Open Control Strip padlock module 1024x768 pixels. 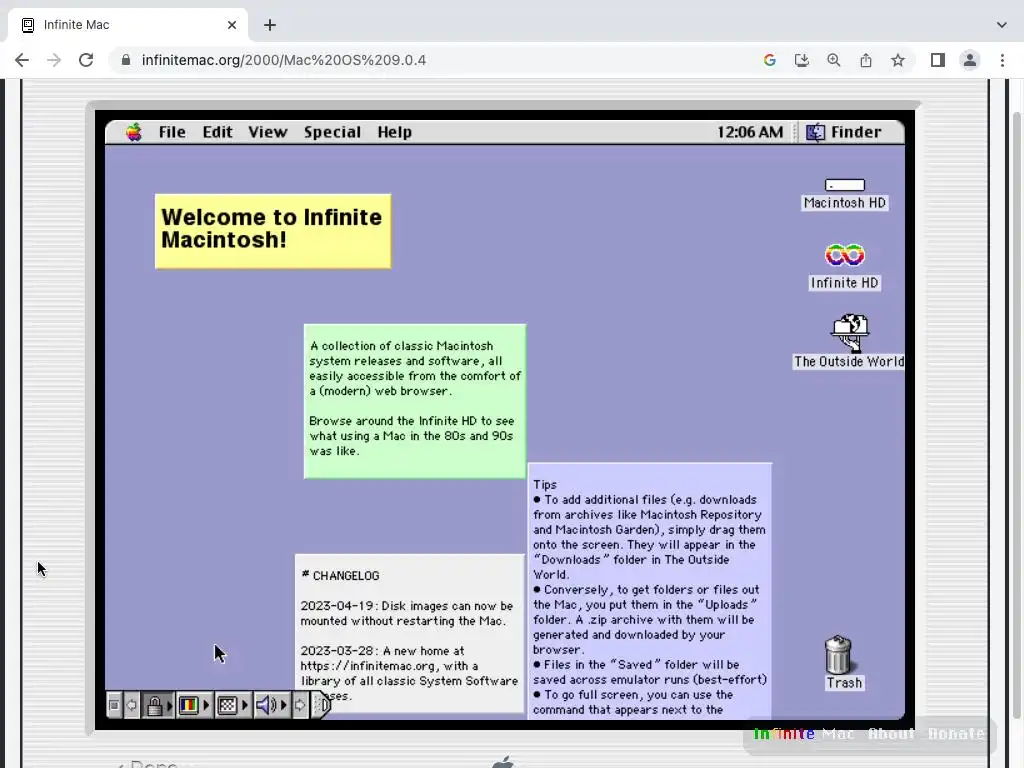coord(154,705)
